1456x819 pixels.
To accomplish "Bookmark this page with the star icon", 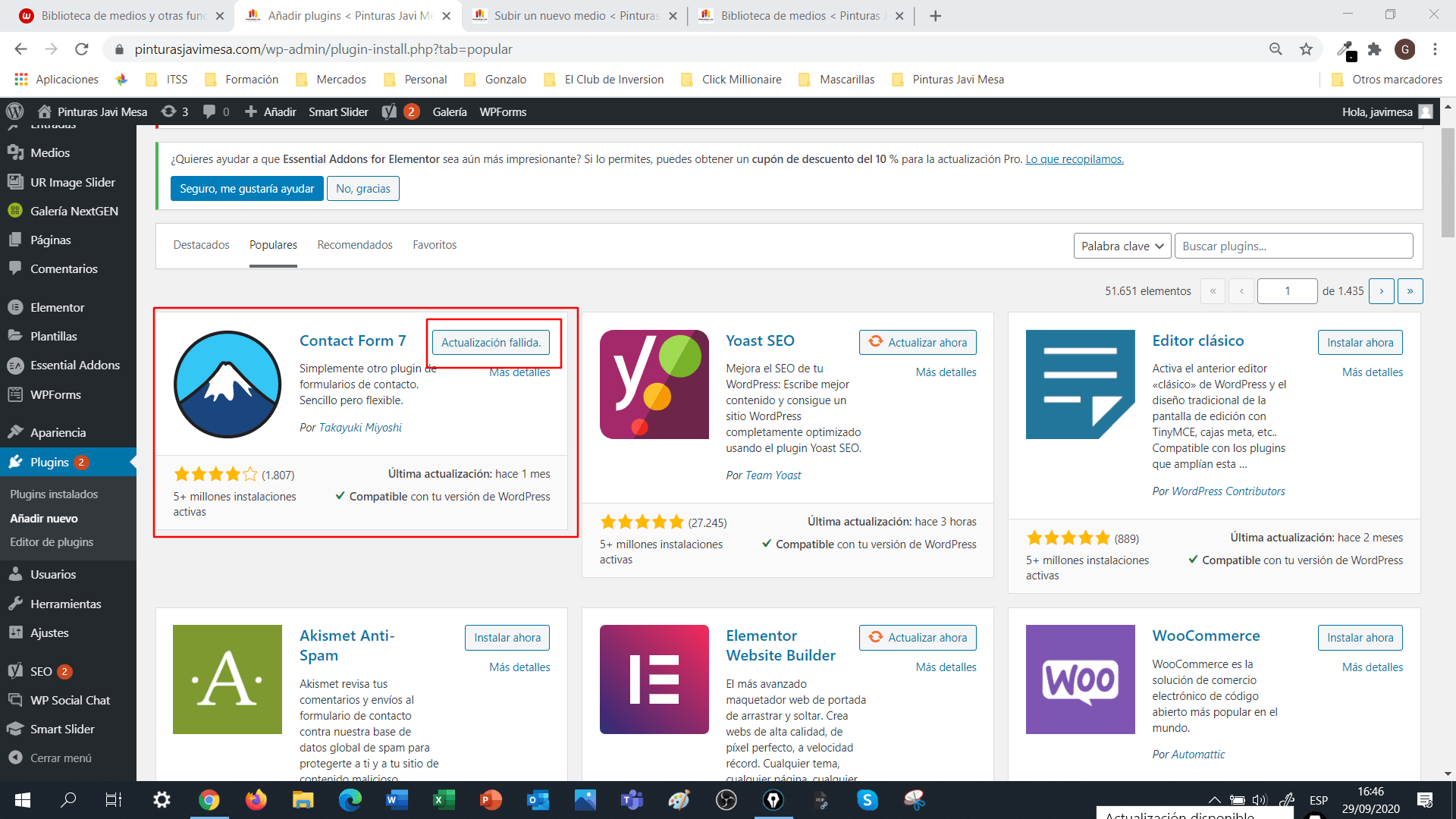I will 1306,49.
